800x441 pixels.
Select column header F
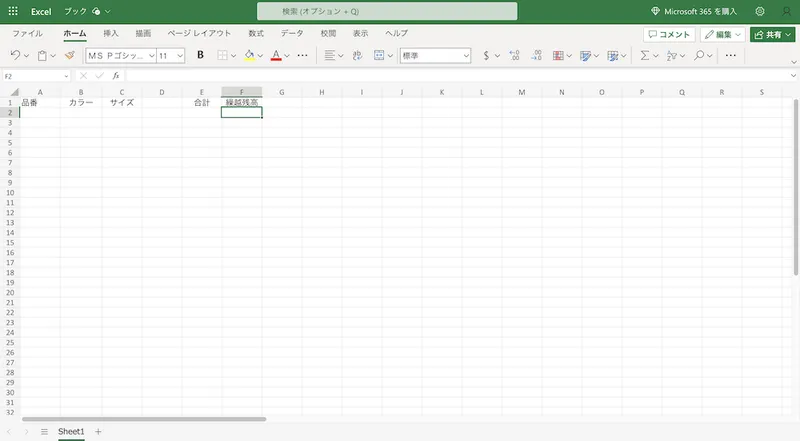[242, 92]
